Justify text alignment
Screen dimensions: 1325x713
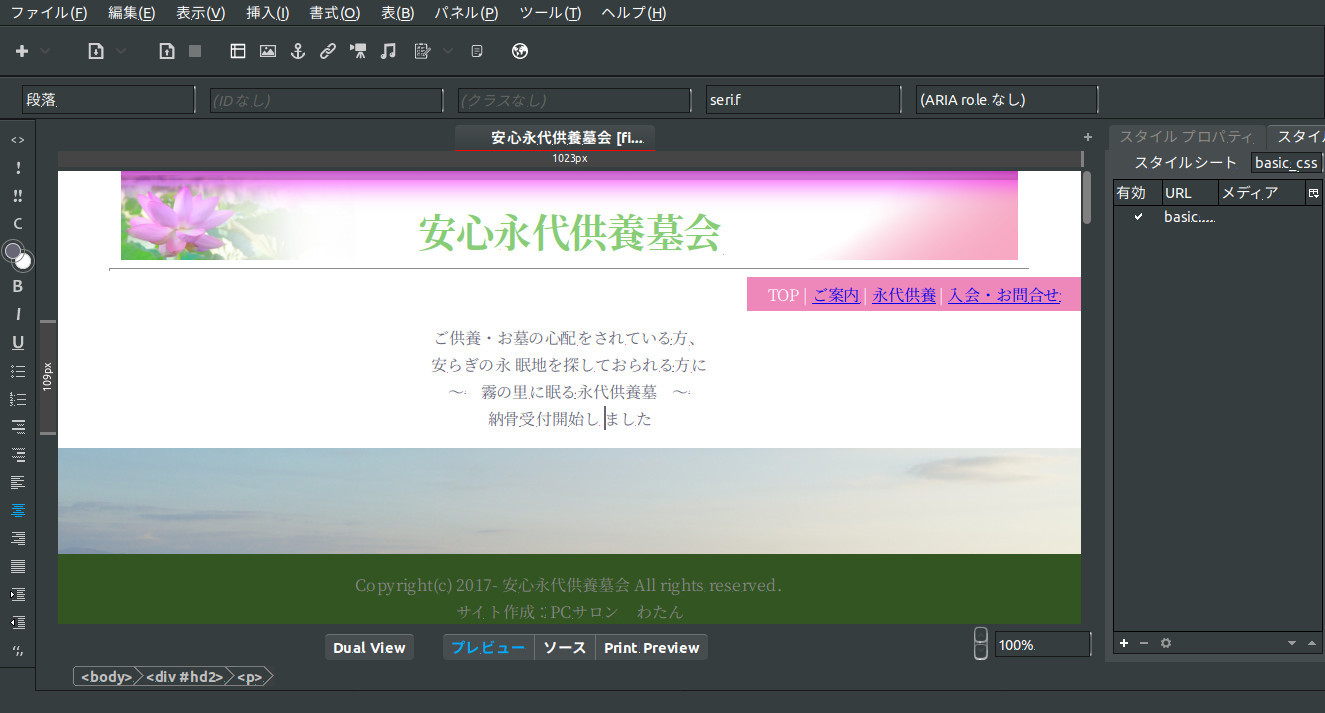(x=18, y=566)
